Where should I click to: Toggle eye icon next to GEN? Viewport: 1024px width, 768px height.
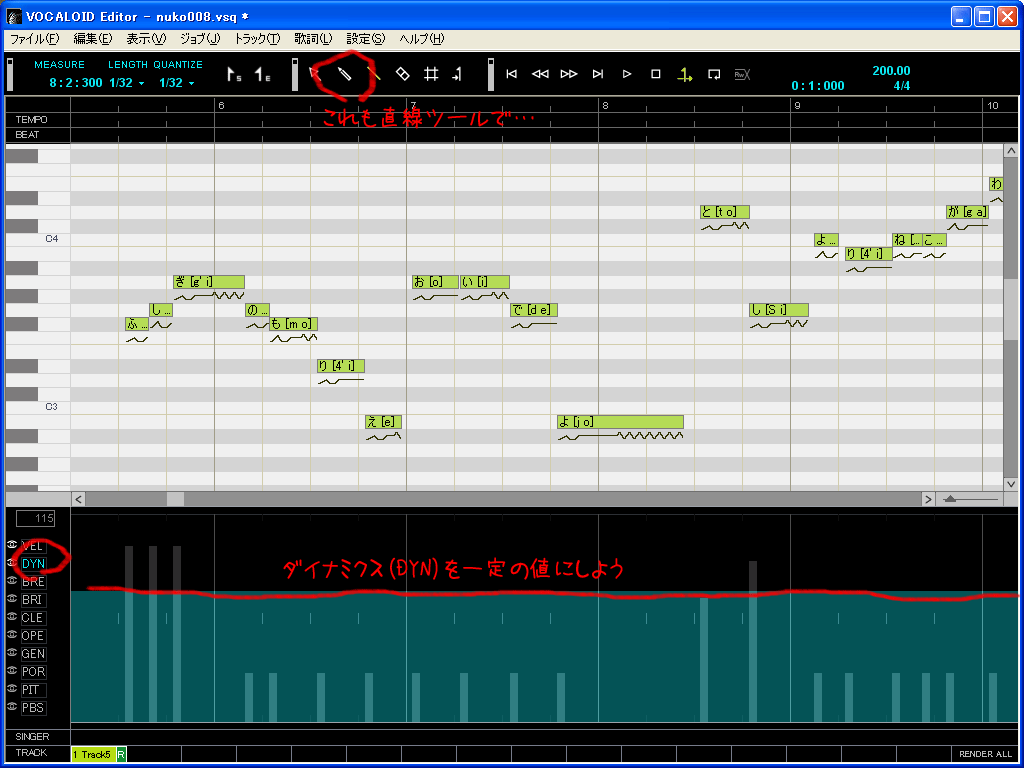pyautogui.click(x=12, y=652)
